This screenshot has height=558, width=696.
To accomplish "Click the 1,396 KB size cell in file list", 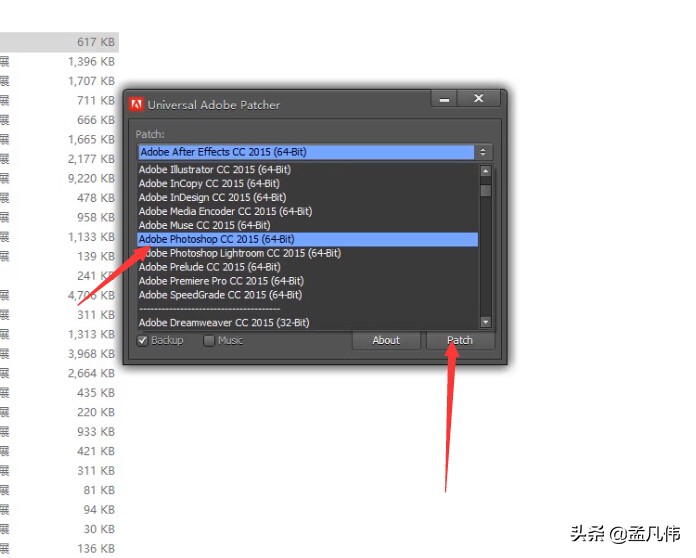I will [91, 62].
